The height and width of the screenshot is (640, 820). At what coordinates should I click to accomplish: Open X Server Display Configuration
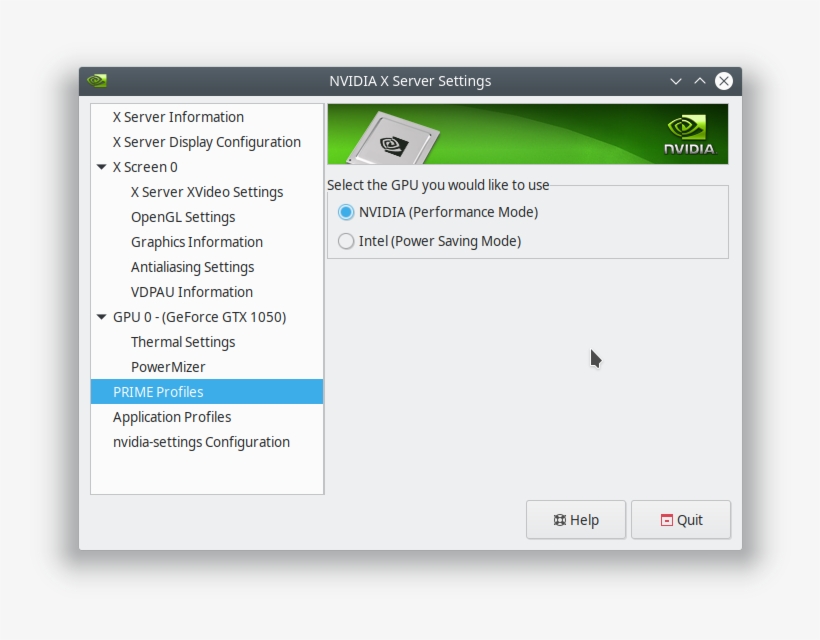click(208, 142)
